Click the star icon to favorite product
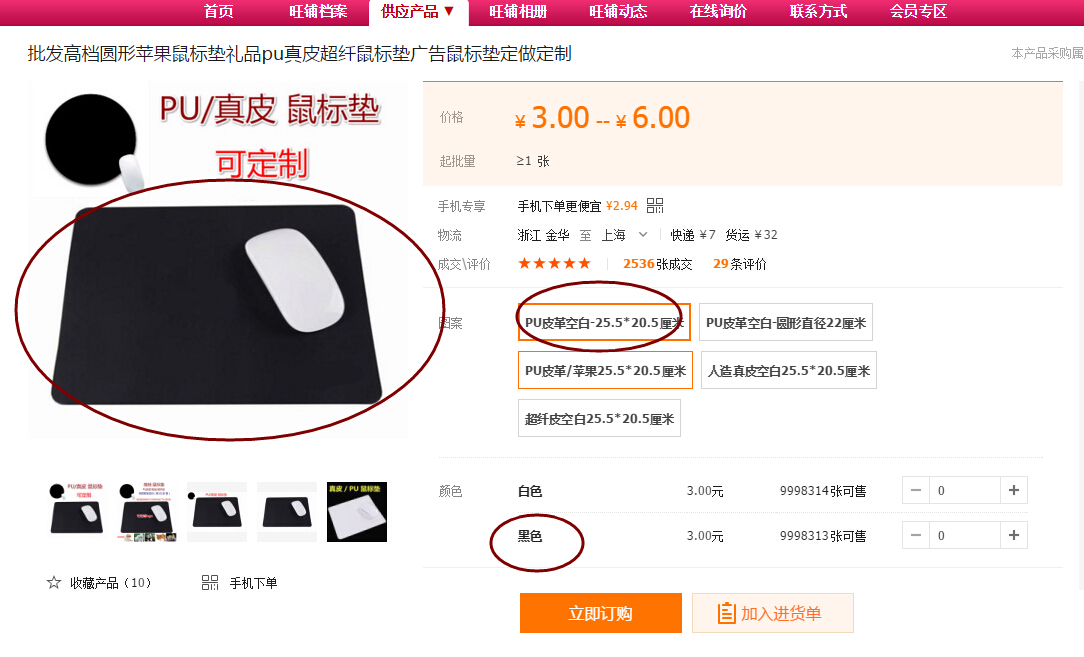 [54, 582]
